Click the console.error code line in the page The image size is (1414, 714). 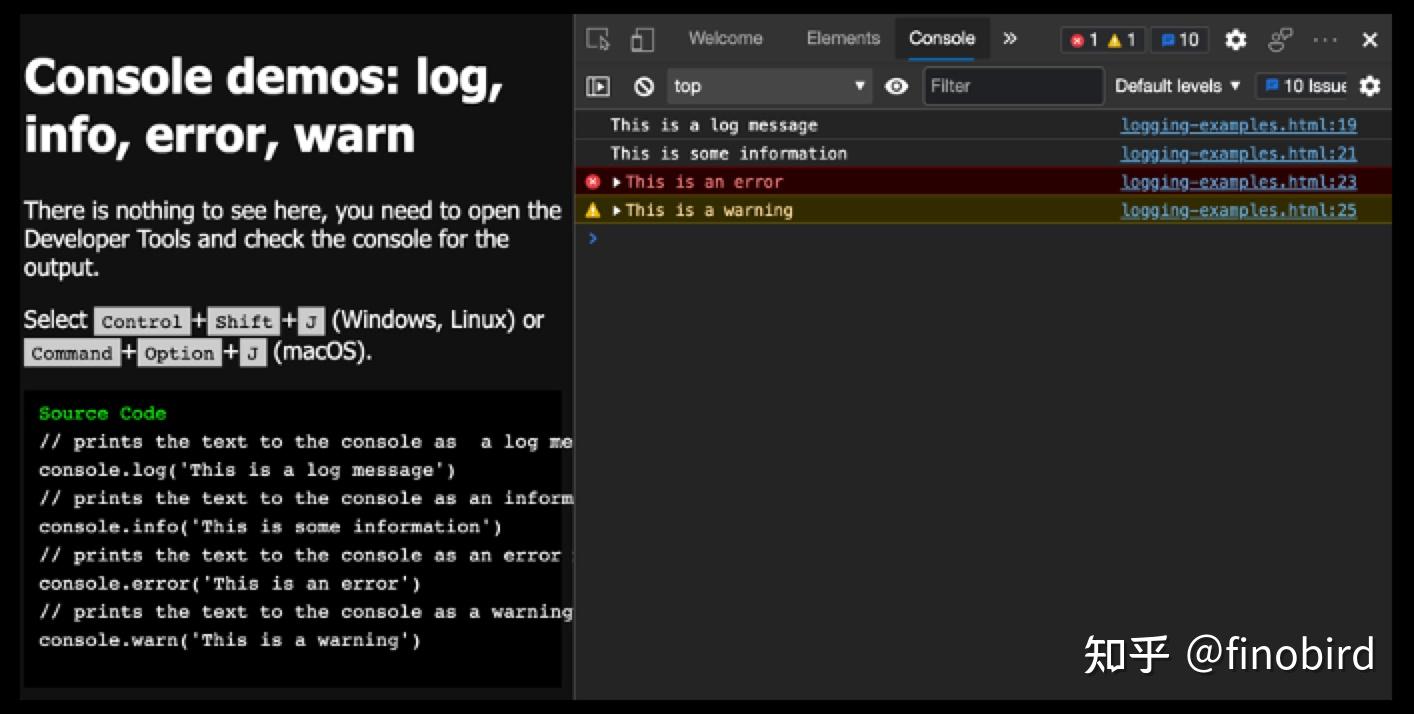click(x=229, y=584)
